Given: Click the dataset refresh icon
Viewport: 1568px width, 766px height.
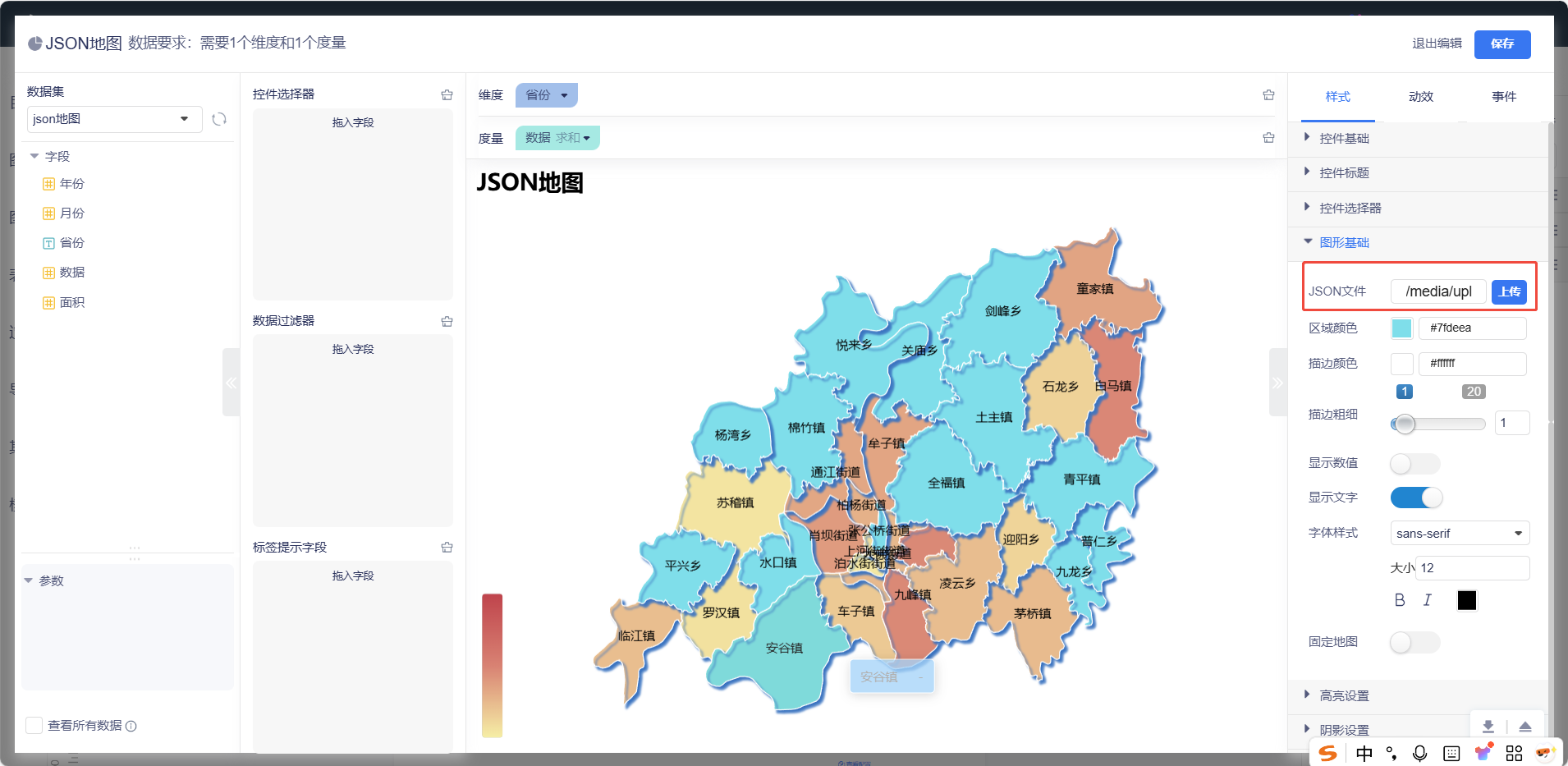Looking at the screenshot, I should coord(219,119).
